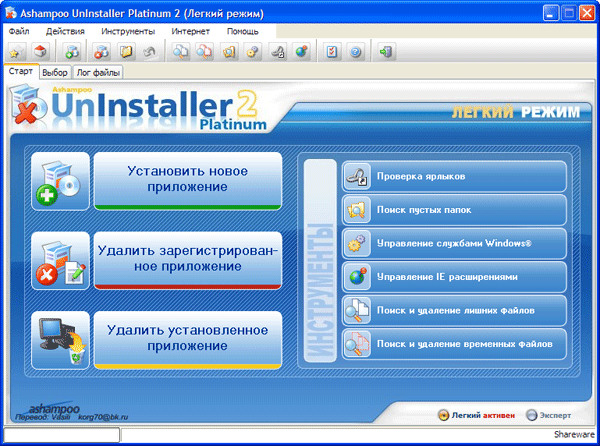
Task: Switch to the Выбор tab
Action: [55, 72]
